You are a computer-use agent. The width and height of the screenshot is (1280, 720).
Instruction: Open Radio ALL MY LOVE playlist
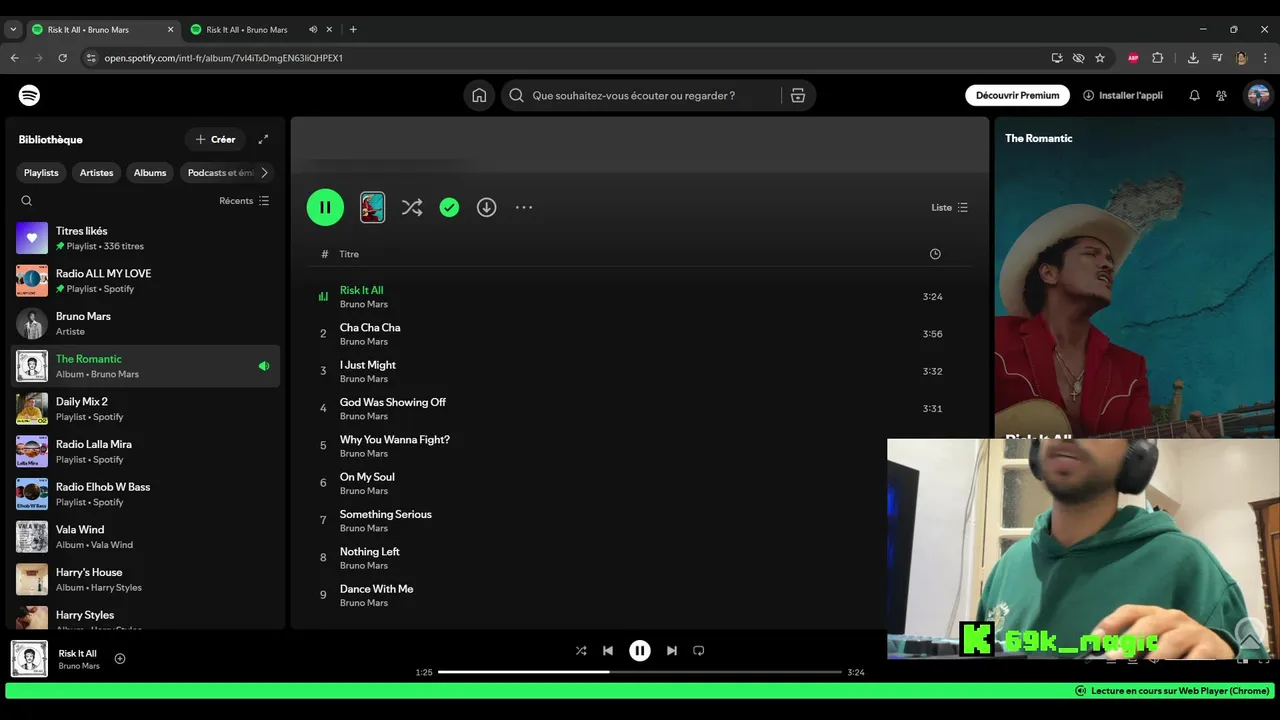pos(145,281)
